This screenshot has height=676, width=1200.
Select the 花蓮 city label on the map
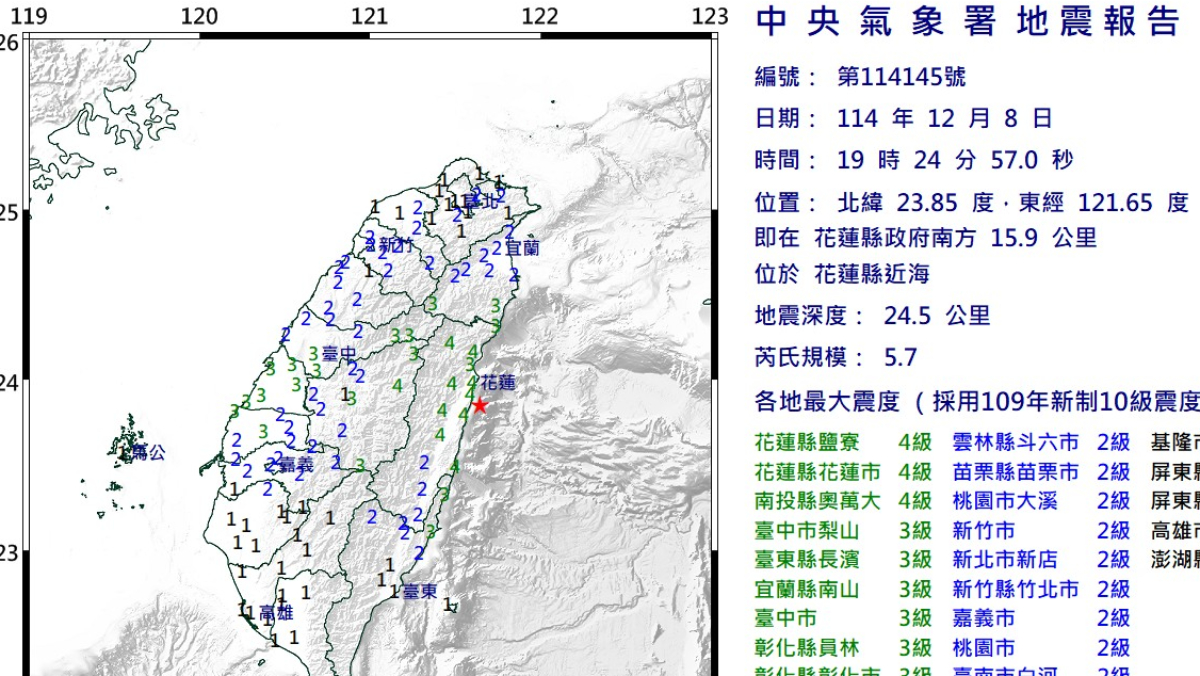[497, 383]
